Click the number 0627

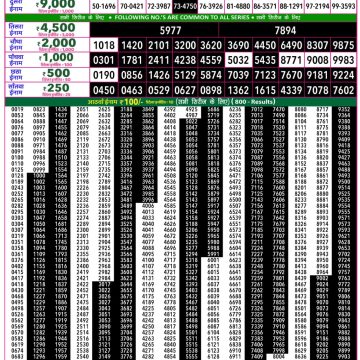(x=185, y=90)
